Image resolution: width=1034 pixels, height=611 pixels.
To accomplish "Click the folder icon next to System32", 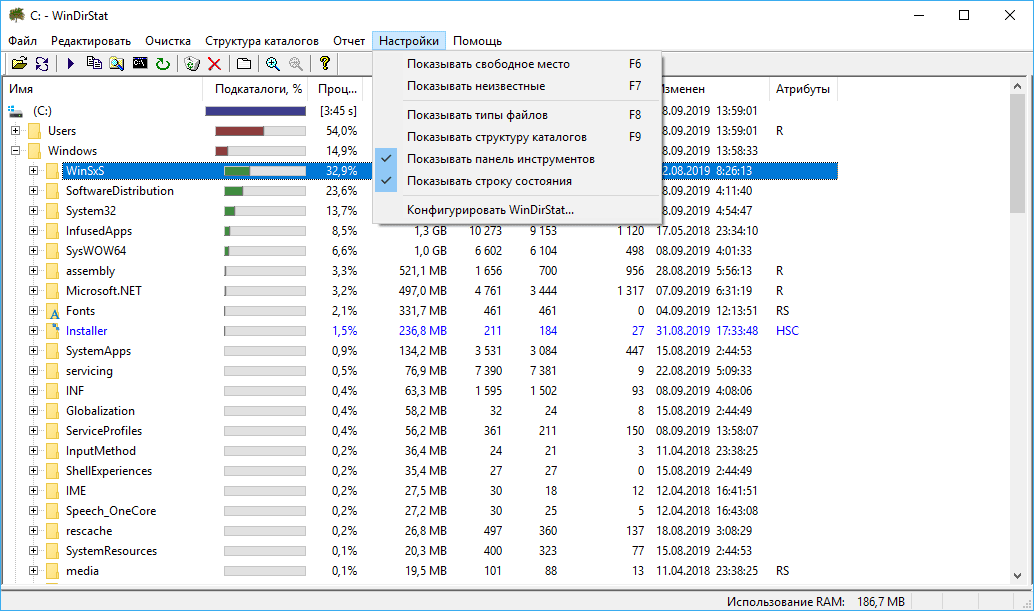I will [53, 211].
